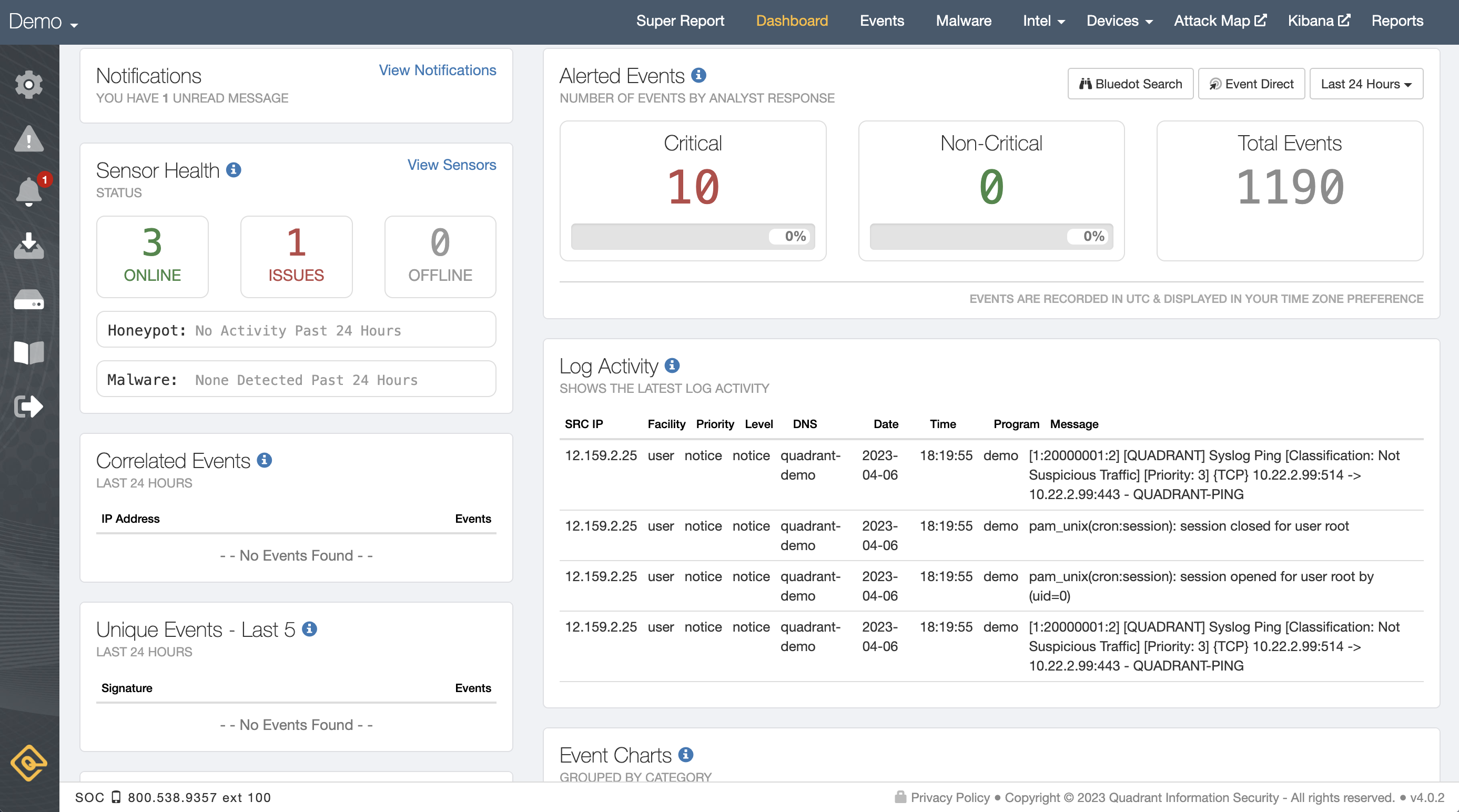The image size is (1459, 812).
Task: Toggle the Log Activity info indicator
Action: tap(673, 365)
